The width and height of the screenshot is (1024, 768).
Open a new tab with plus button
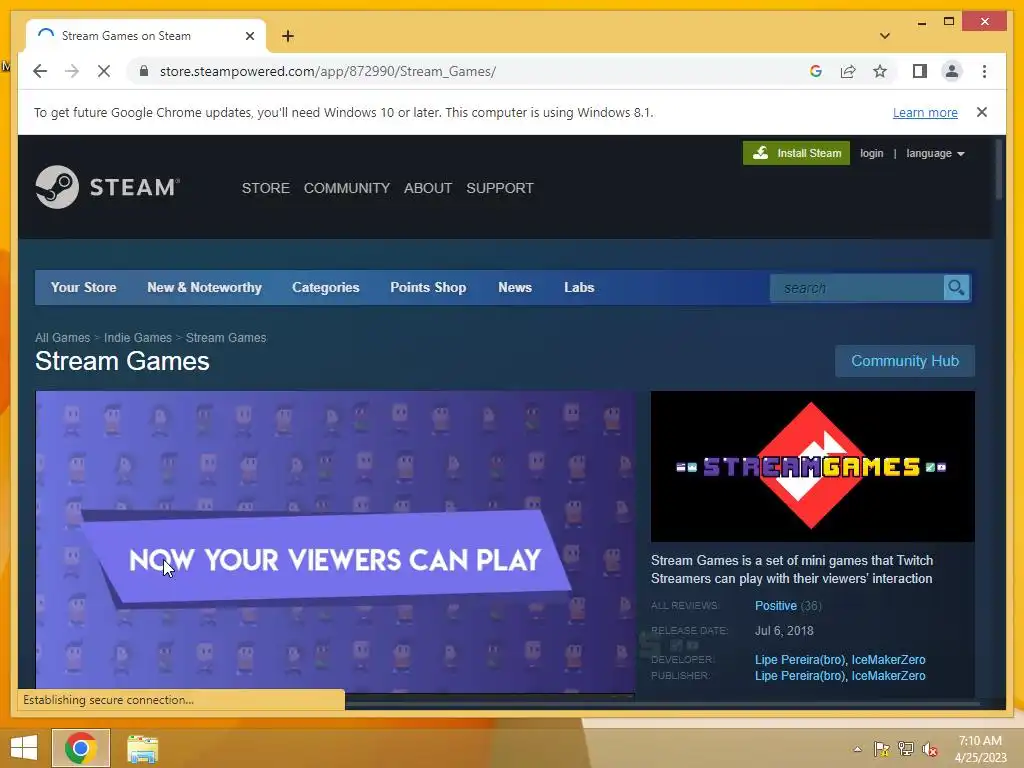288,36
